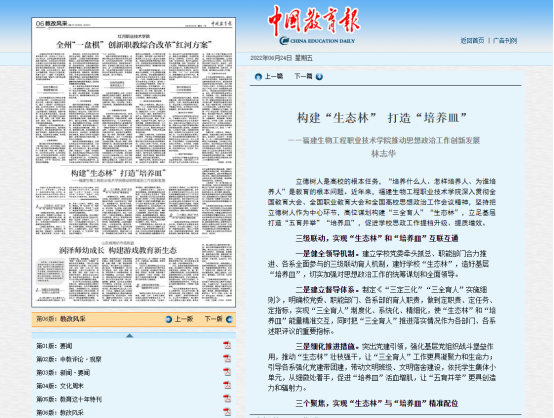Go to 返回首页 link
Screen dimensions: 554x418
coord(472,41)
